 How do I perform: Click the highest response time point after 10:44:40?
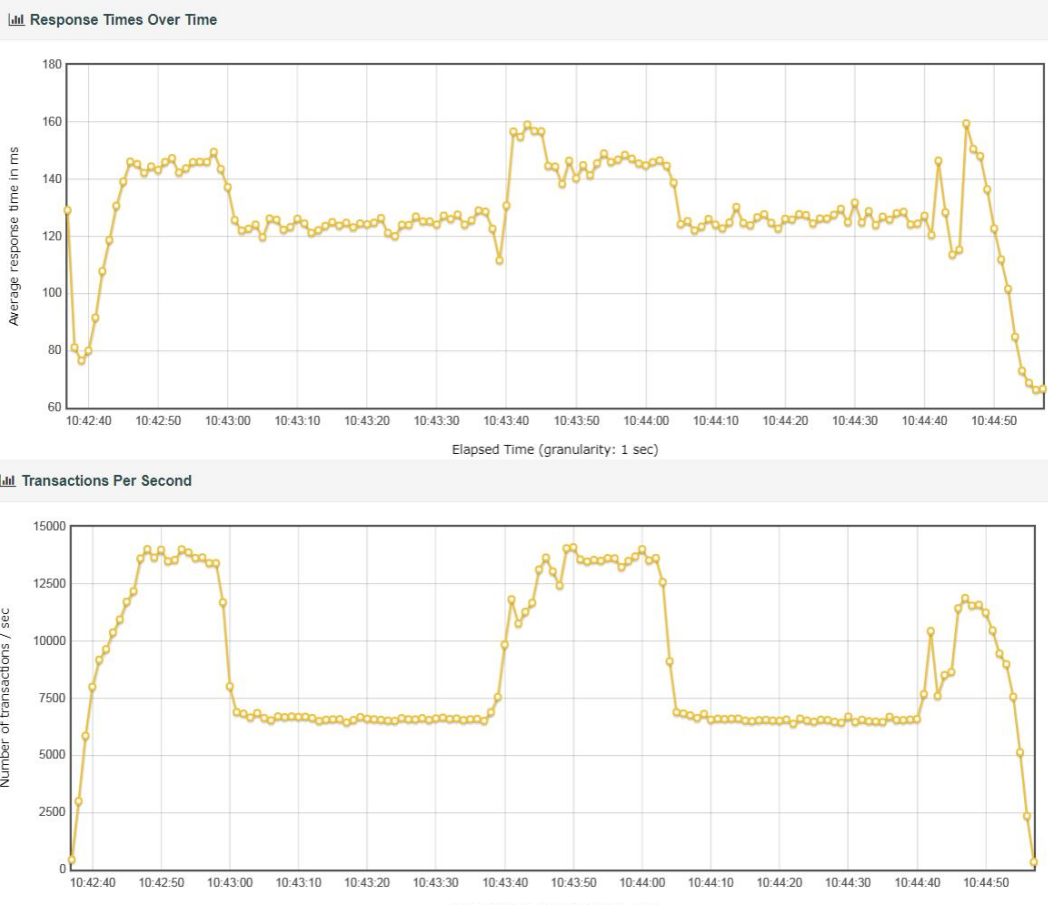point(966,124)
